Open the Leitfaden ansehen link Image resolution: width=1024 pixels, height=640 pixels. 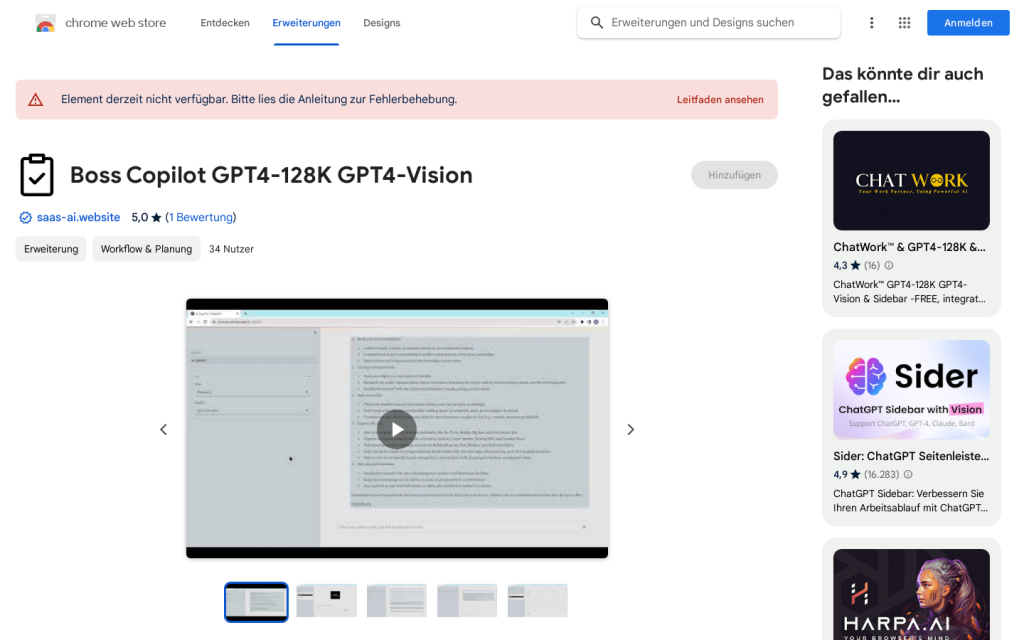pyautogui.click(x=719, y=100)
